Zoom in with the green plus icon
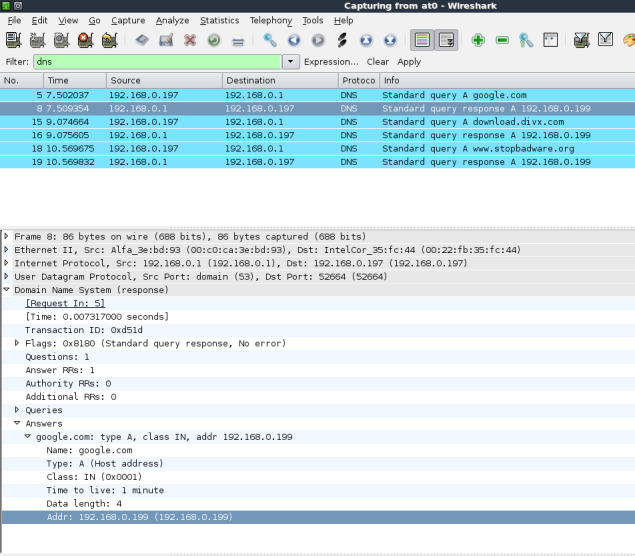Viewport: 635px width, 556px height. coord(478,40)
